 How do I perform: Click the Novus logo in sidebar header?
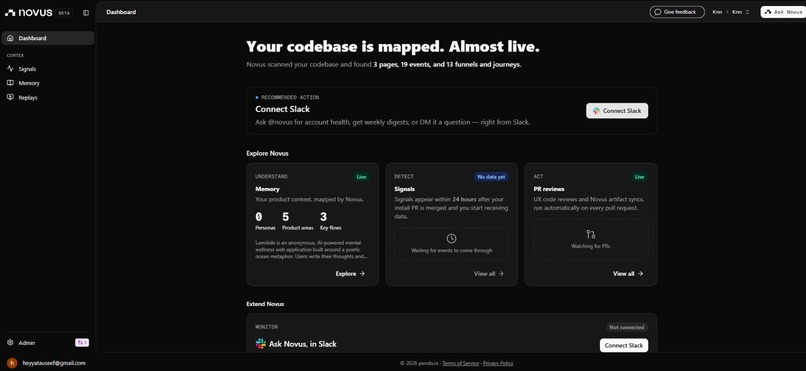(x=29, y=12)
